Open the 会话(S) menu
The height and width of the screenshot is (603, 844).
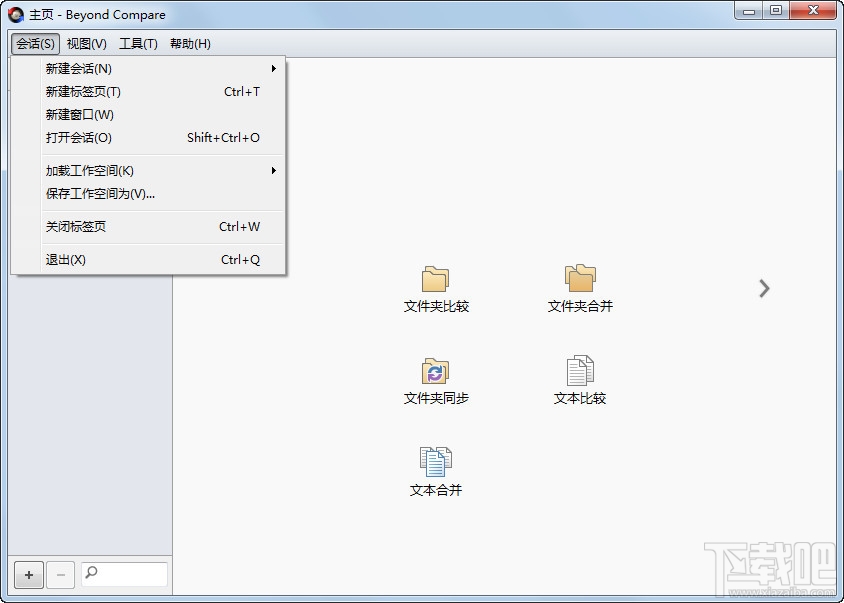pyautogui.click(x=35, y=44)
